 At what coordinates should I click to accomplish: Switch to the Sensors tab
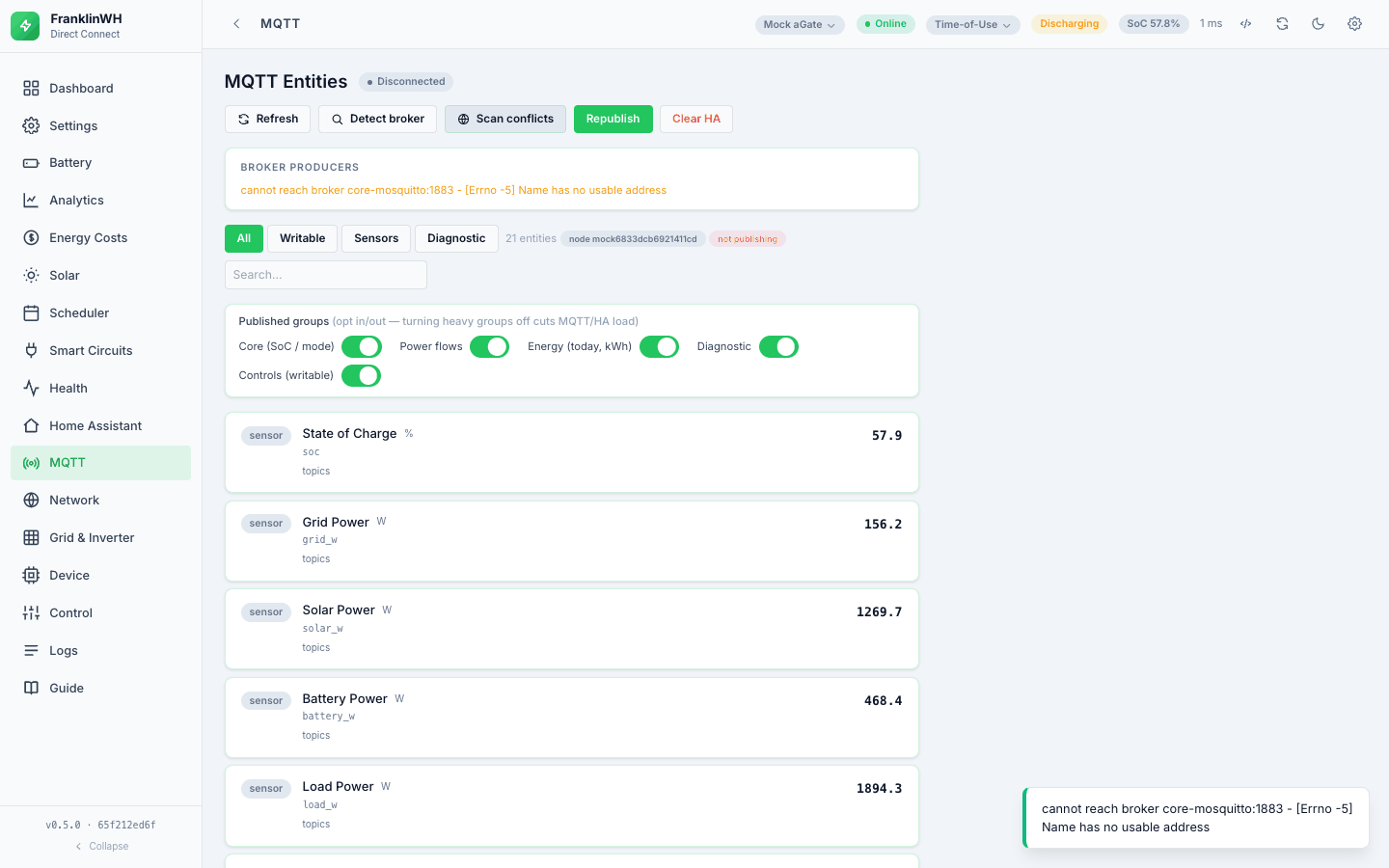(376, 239)
